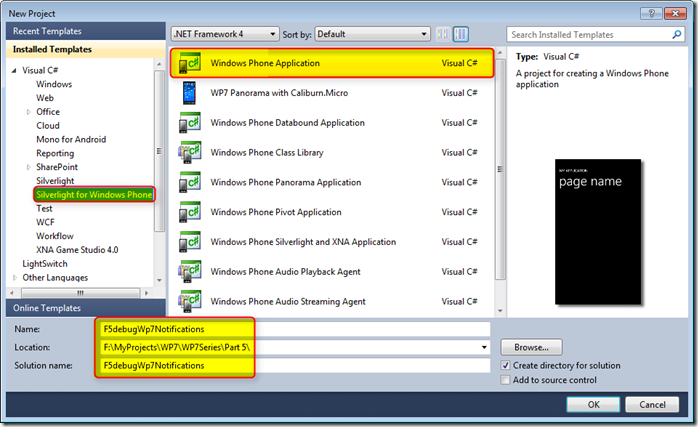
Task: Collapse the Visual C# tree node
Action: coord(14,70)
